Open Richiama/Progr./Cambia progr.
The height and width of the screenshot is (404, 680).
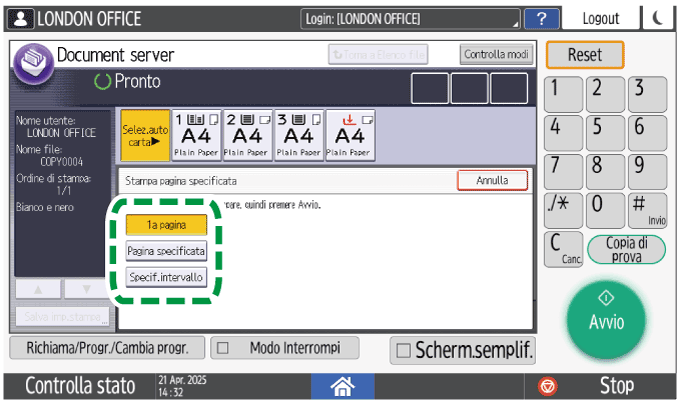tap(107, 348)
